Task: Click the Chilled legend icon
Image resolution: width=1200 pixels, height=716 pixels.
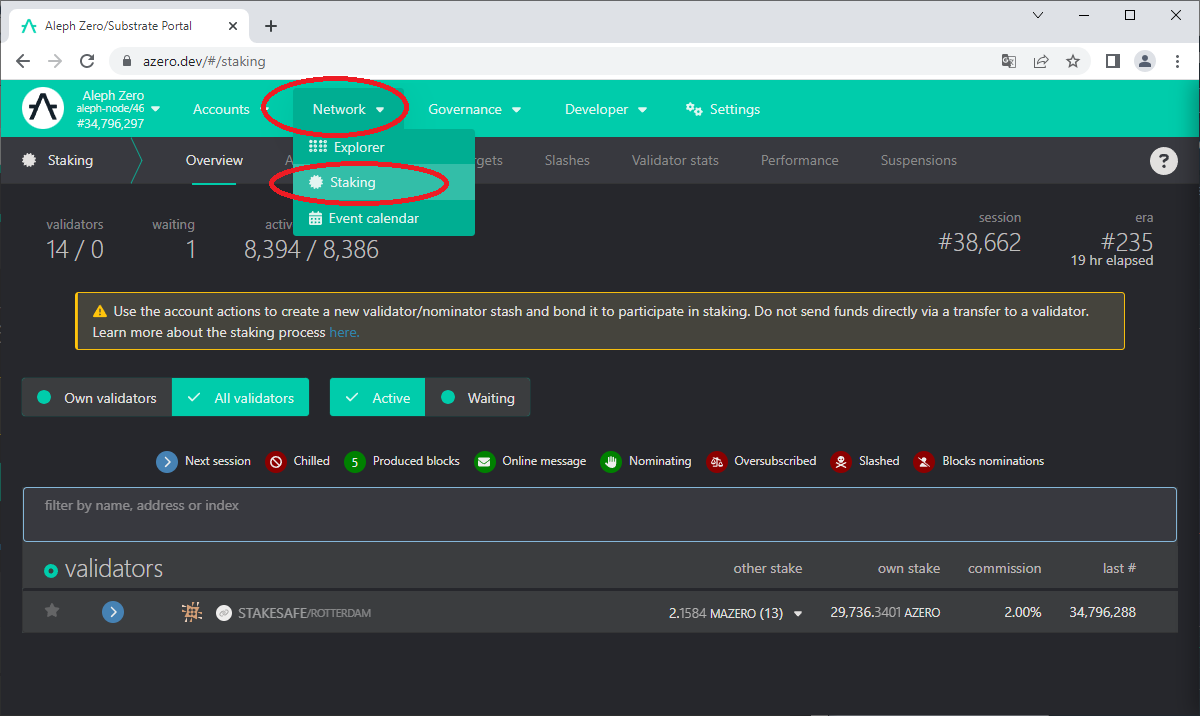Action: click(276, 462)
